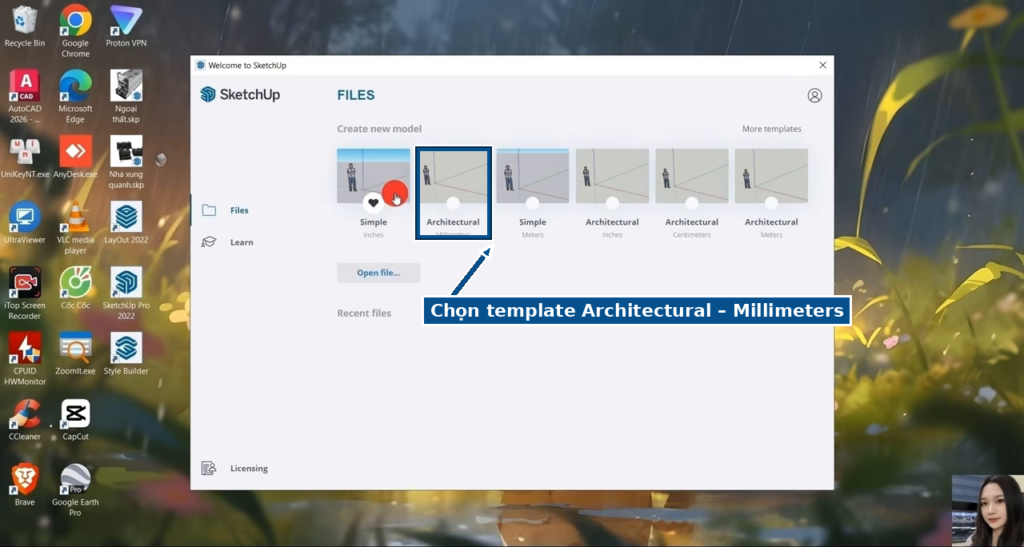
Task: Open ZoomIt.exe desktop icon
Action: 75,353
